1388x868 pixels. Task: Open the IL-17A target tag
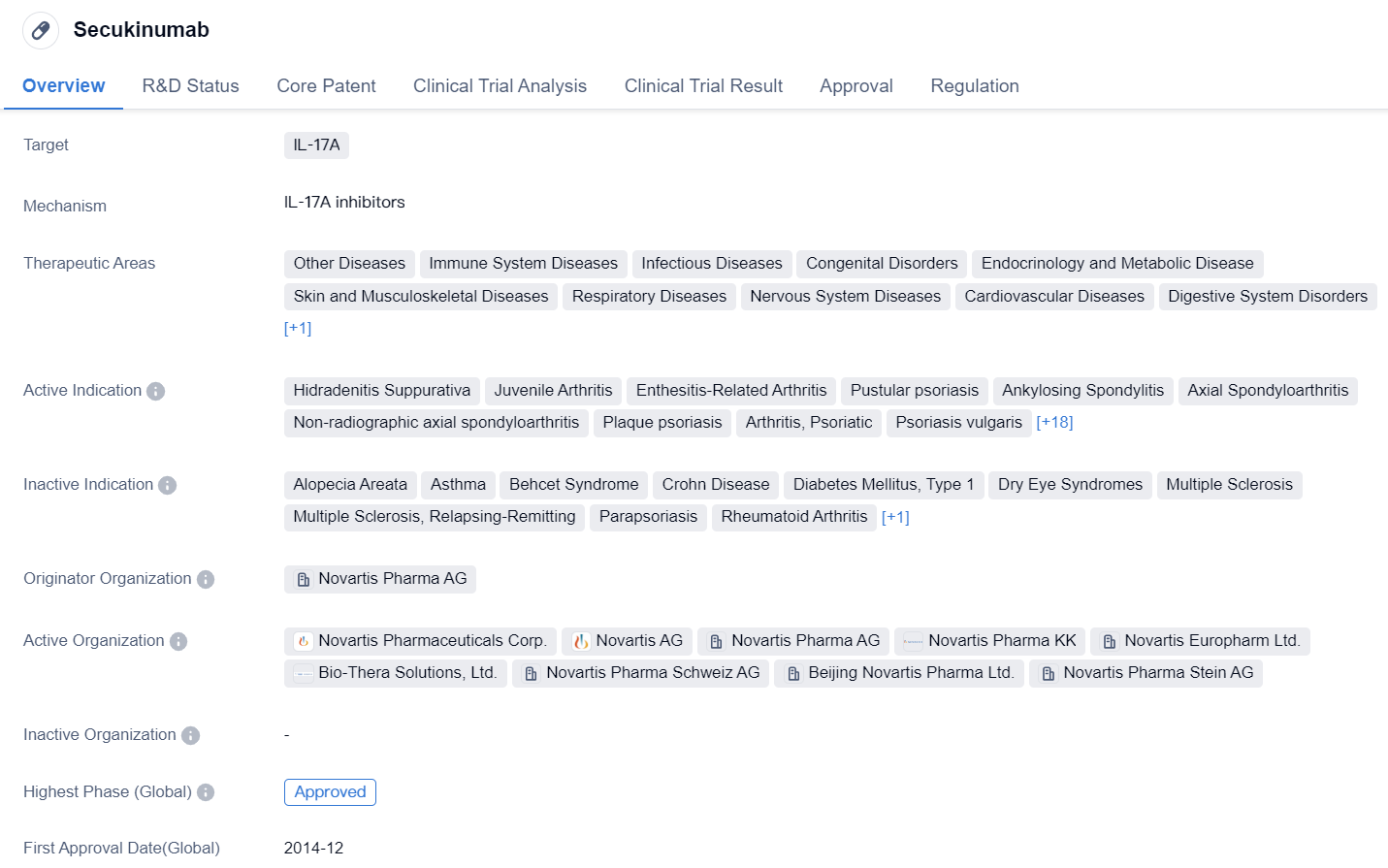(x=316, y=145)
